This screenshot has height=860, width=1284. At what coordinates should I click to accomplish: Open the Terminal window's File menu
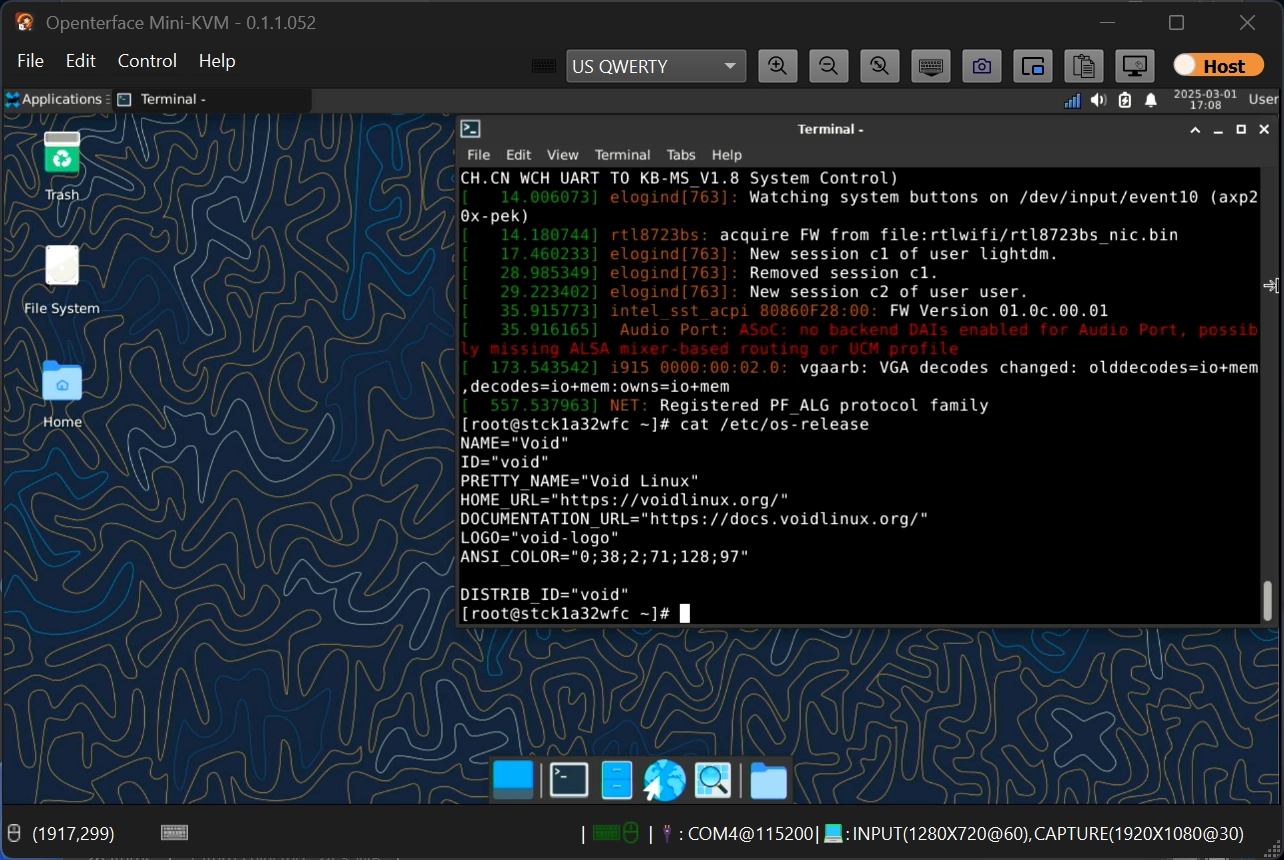click(x=479, y=155)
